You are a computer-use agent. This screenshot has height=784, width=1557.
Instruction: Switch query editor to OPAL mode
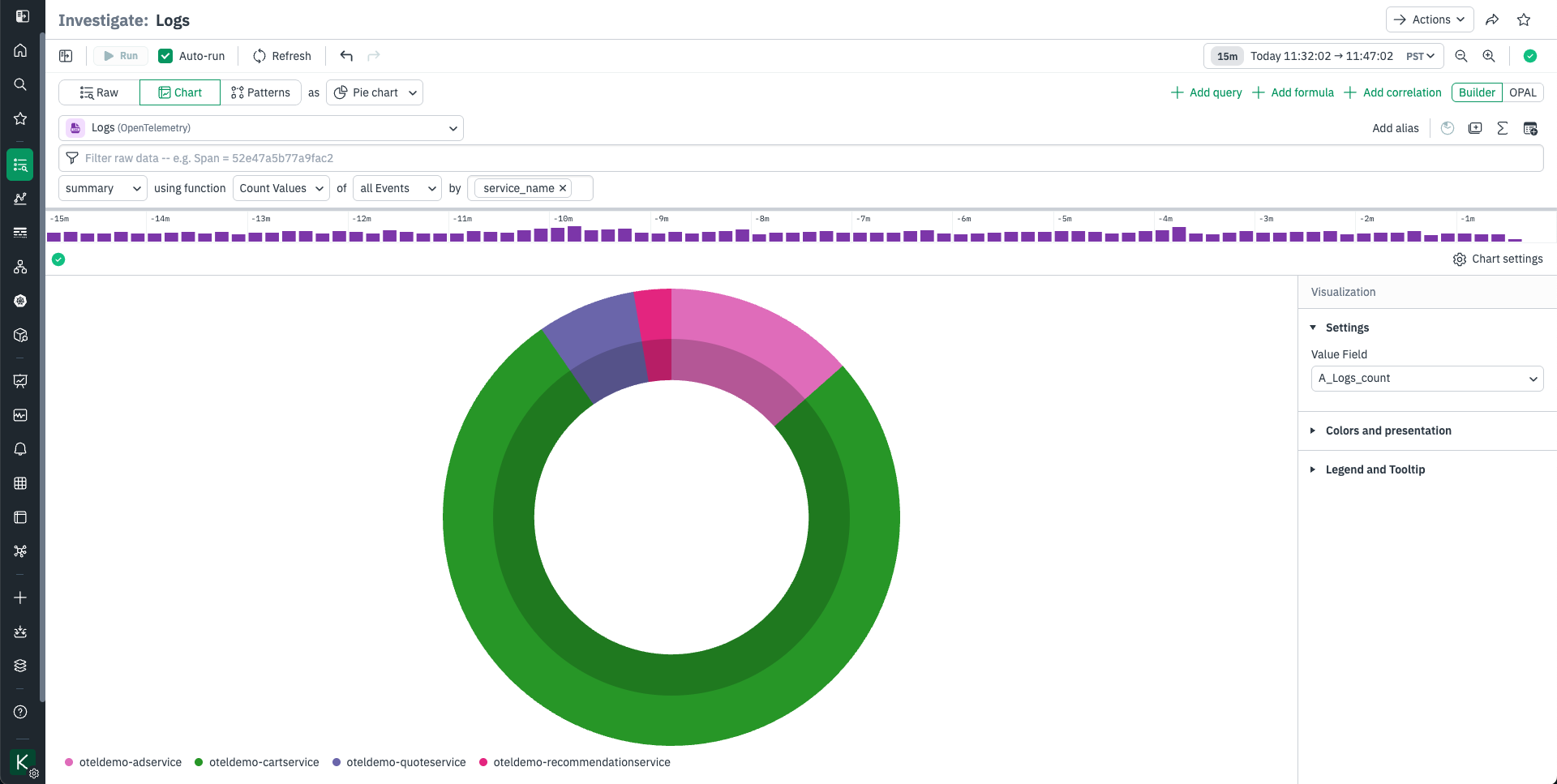(x=1522, y=92)
